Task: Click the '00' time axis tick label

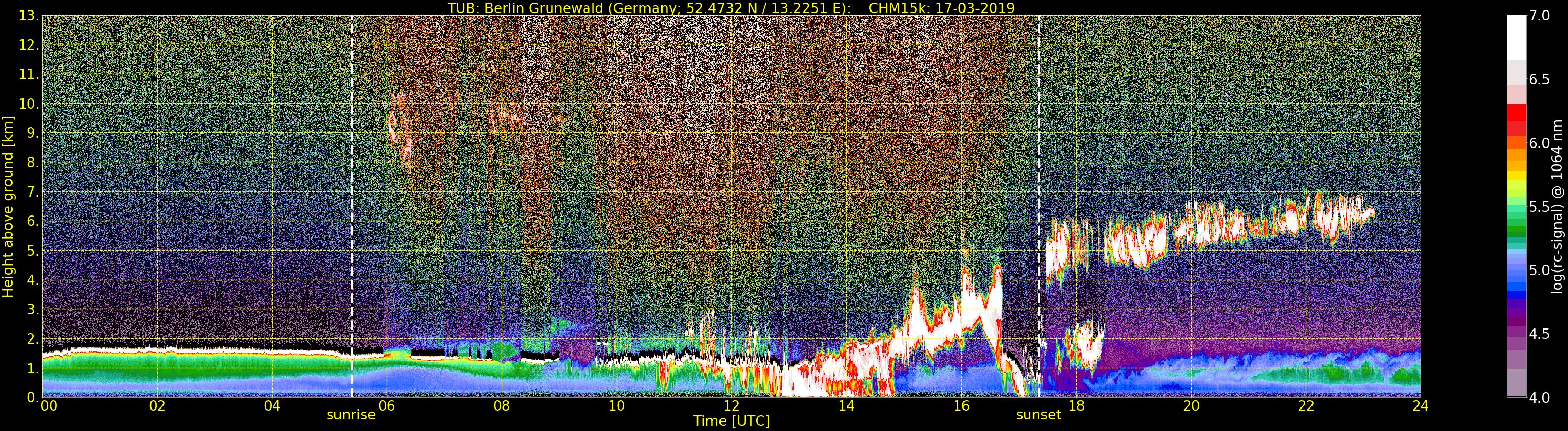Action: (x=48, y=406)
